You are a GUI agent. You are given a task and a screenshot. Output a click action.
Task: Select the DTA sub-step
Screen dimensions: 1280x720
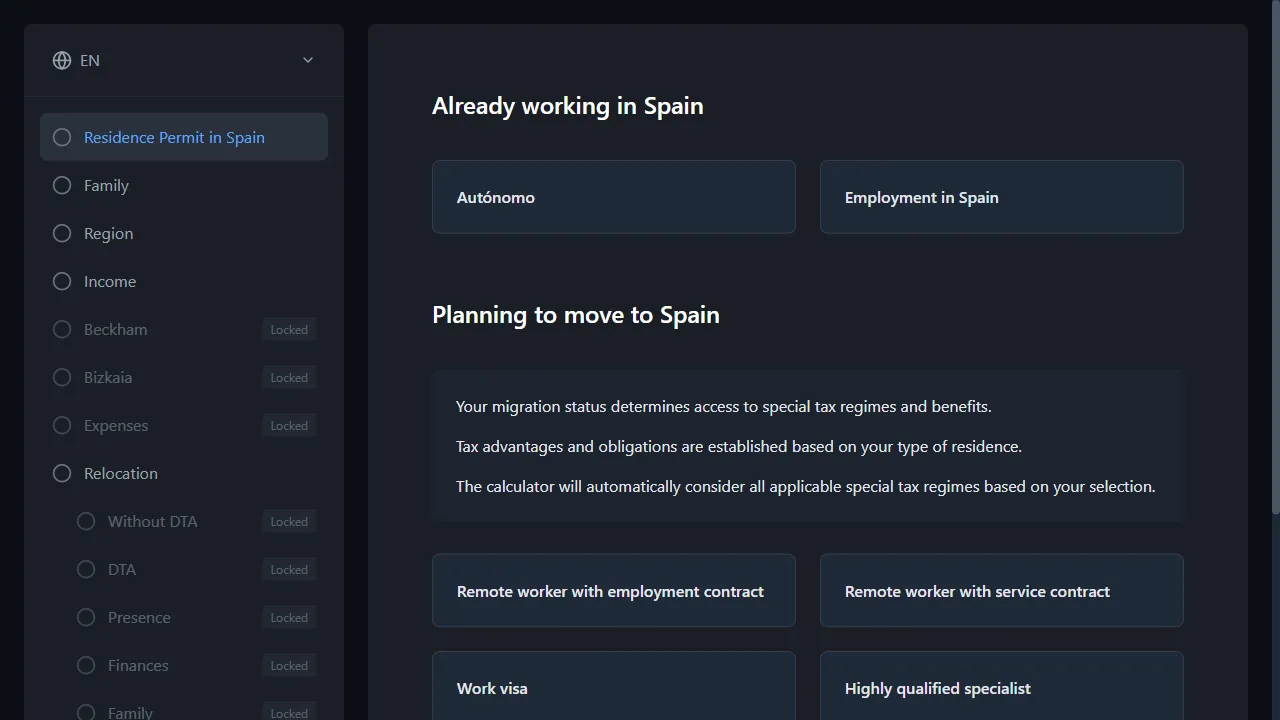tap(121, 569)
